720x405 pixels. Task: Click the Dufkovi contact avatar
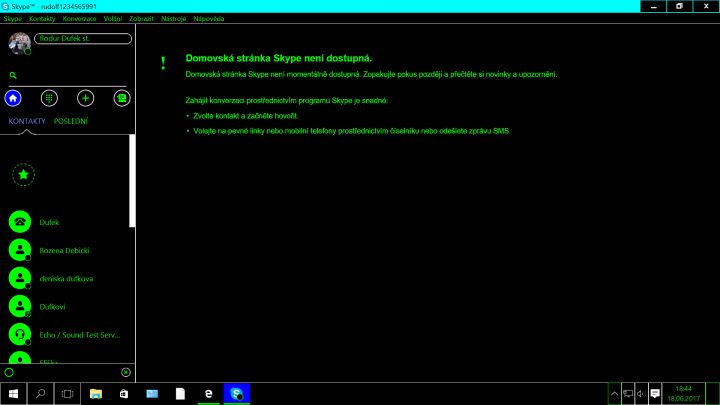(20, 306)
